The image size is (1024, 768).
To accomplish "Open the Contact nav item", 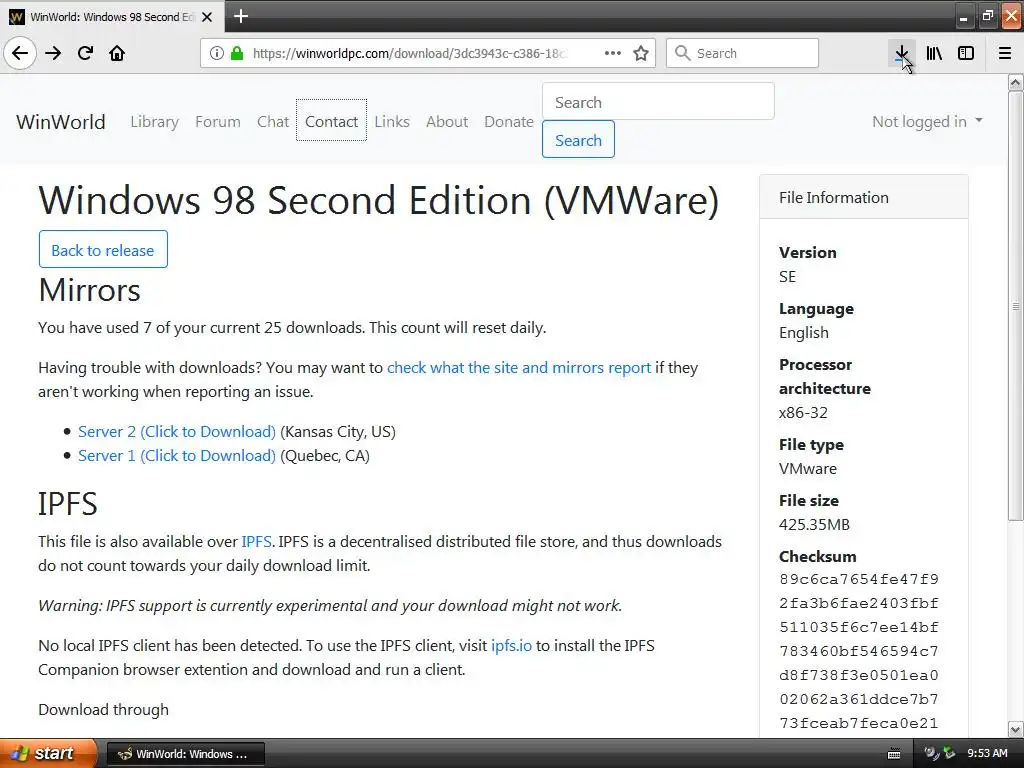I will (331, 121).
